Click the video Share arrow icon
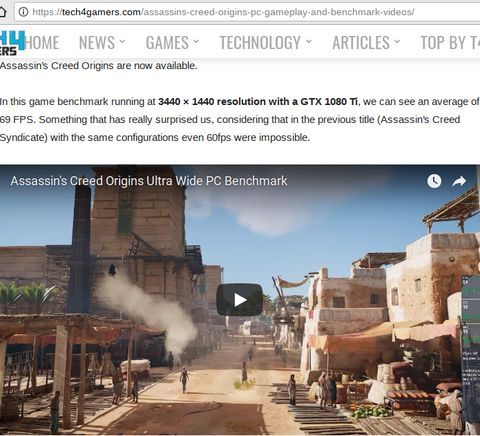 coord(459,181)
